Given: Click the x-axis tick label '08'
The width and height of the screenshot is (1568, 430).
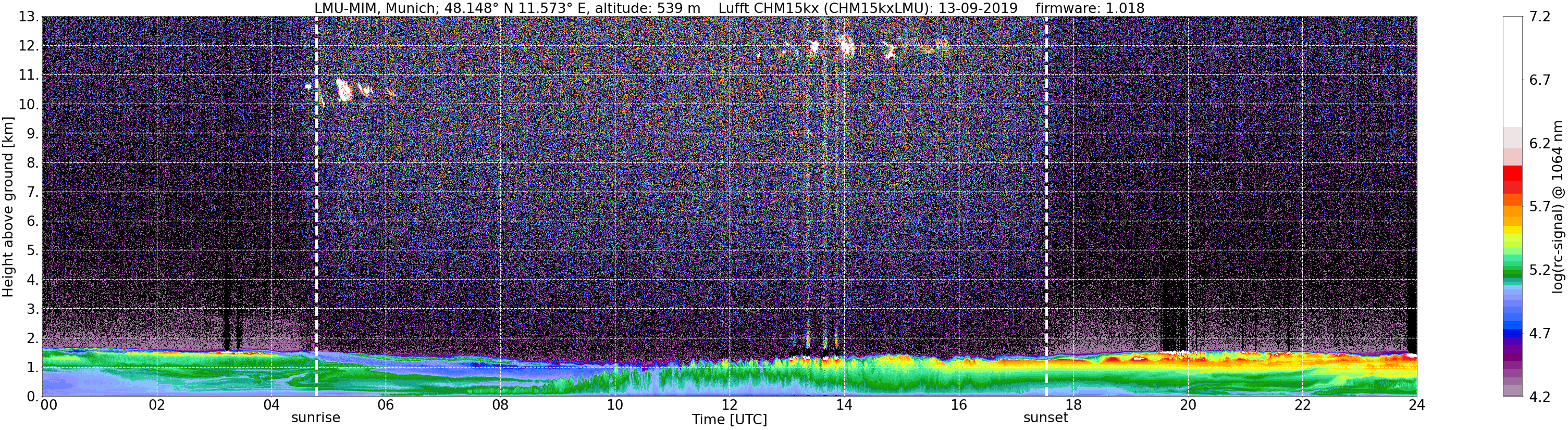Looking at the screenshot, I should pyautogui.click(x=500, y=405).
